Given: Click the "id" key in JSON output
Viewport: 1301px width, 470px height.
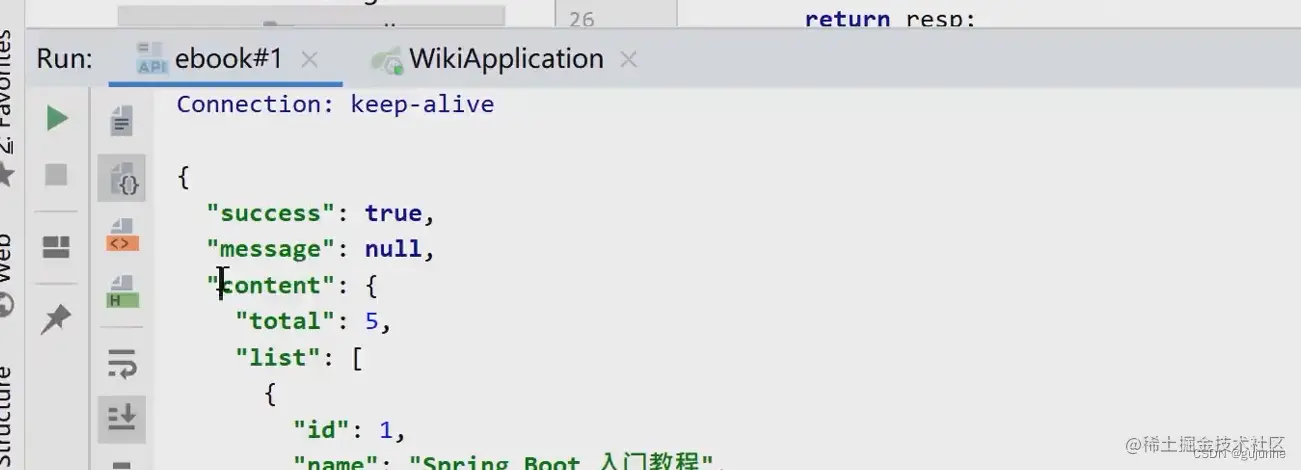Looking at the screenshot, I should 321,430.
